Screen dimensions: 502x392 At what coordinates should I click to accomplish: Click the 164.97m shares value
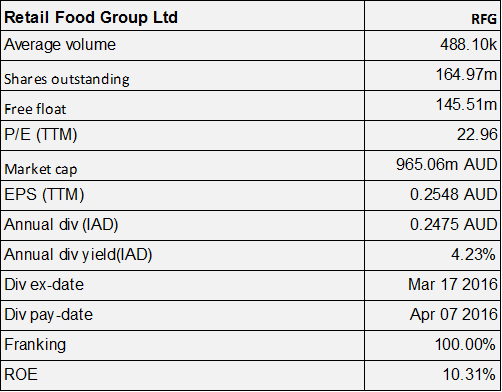point(466,74)
